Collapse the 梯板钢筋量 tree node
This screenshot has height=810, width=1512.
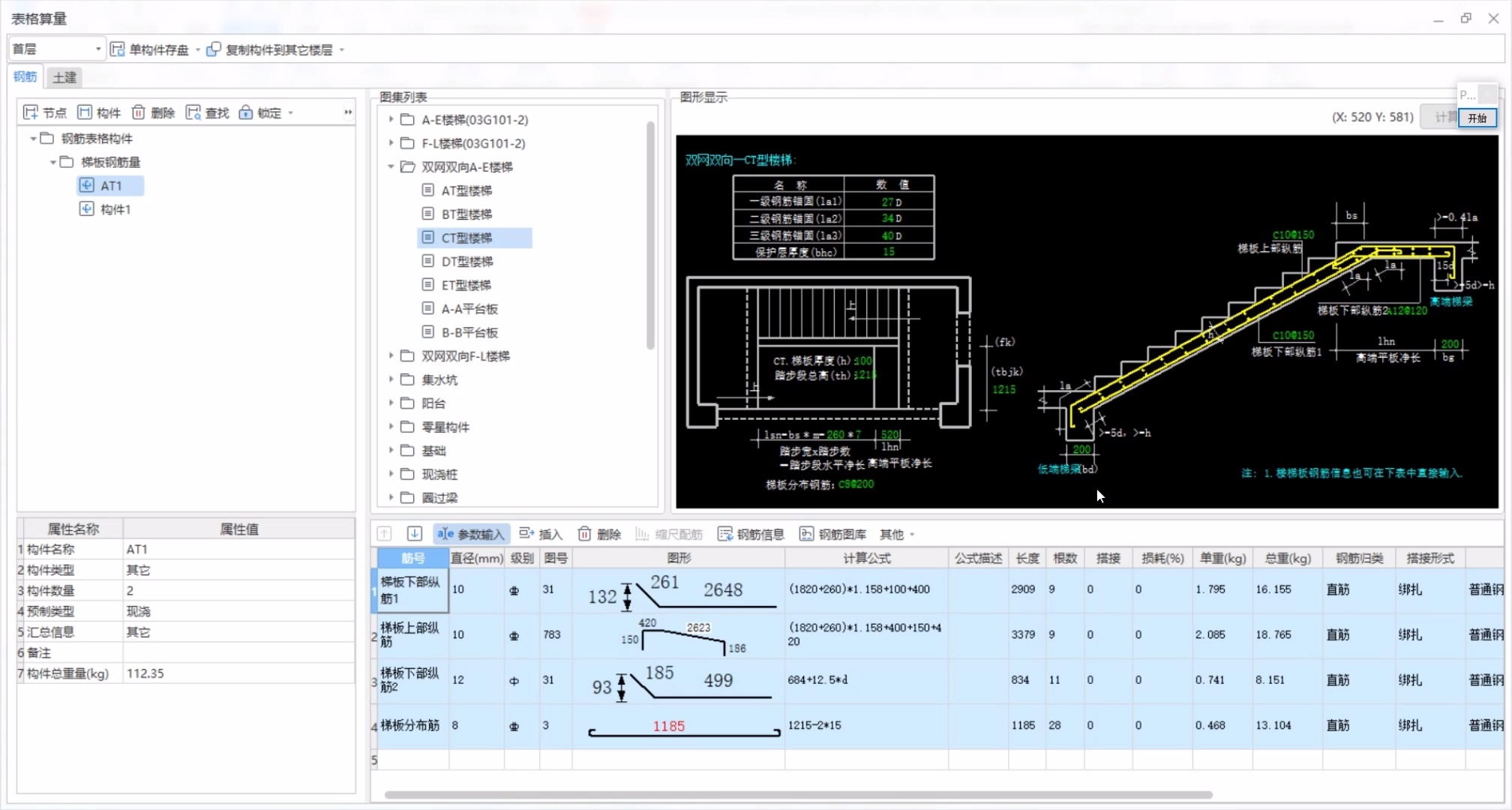pos(52,162)
